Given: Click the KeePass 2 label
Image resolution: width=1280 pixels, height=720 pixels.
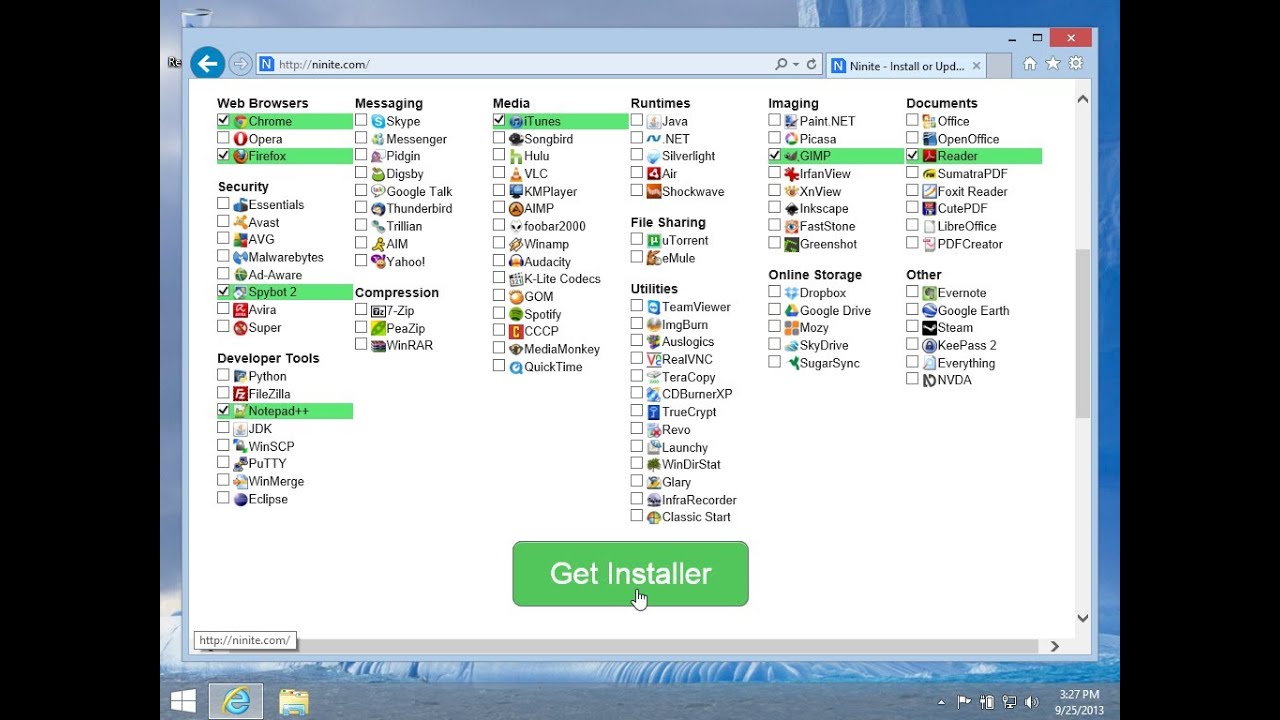Looking at the screenshot, I should click(967, 345).
